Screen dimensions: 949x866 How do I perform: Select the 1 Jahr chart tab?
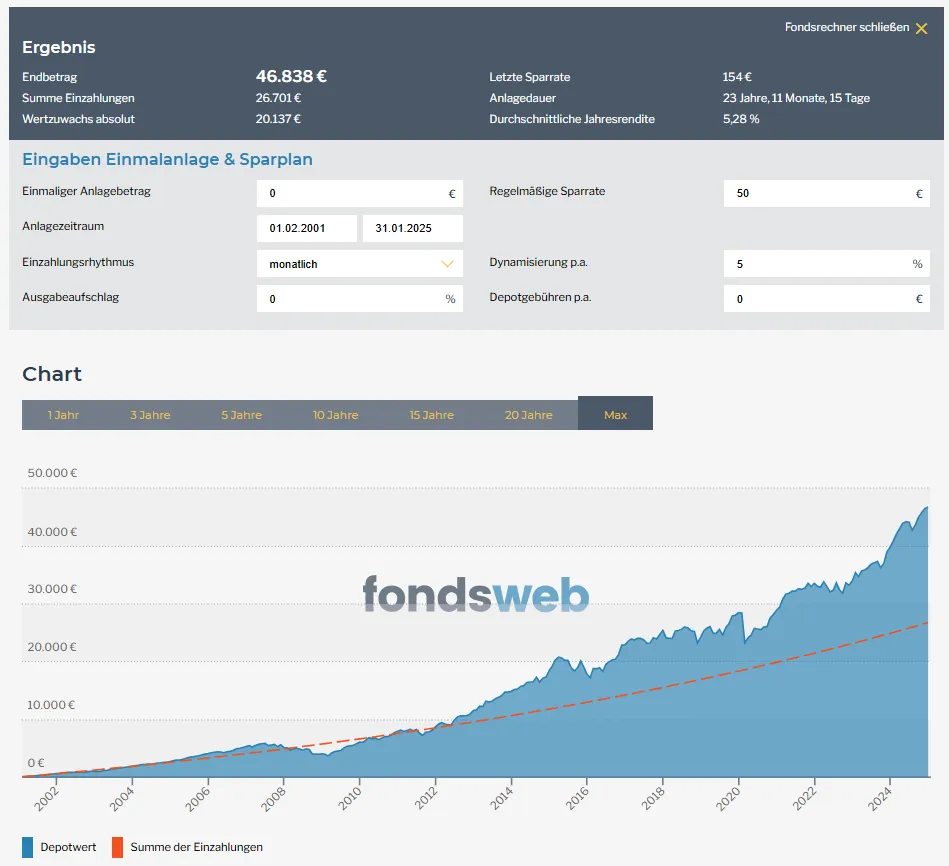[64, 415]
